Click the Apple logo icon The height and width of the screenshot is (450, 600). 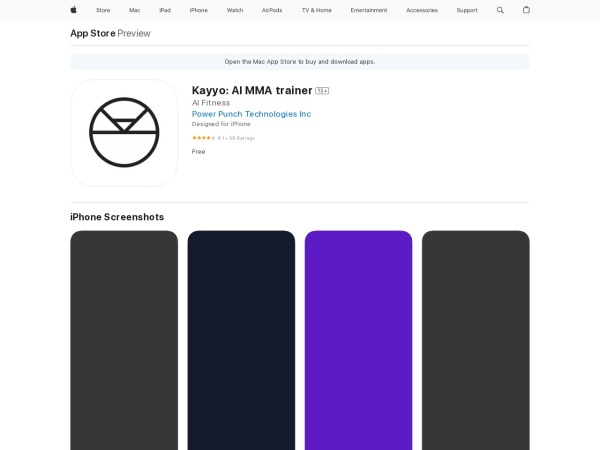tap(73, 10)
